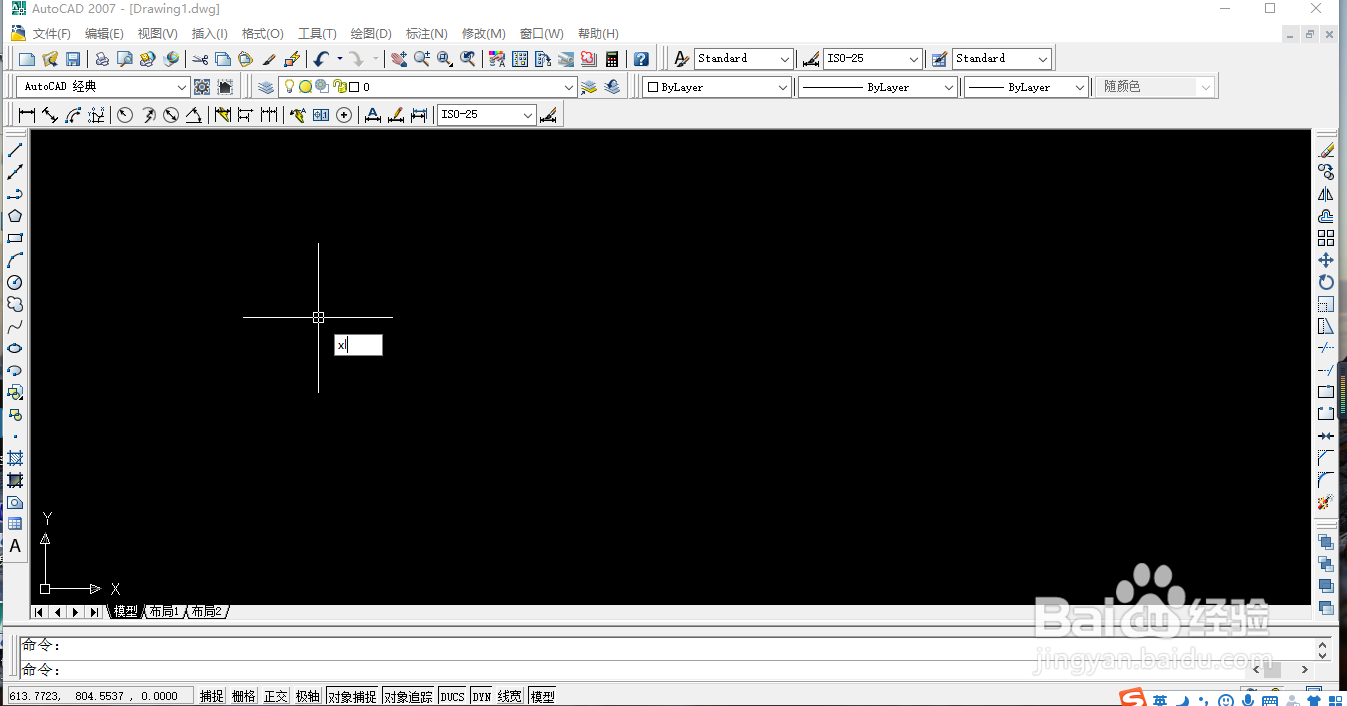
Task: Open the 编辑(E) menu
Action: pos(104,34)
